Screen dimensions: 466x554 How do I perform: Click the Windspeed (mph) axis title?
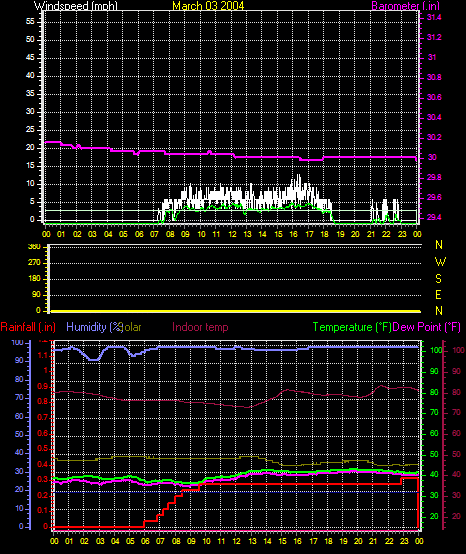coord(76,6)
